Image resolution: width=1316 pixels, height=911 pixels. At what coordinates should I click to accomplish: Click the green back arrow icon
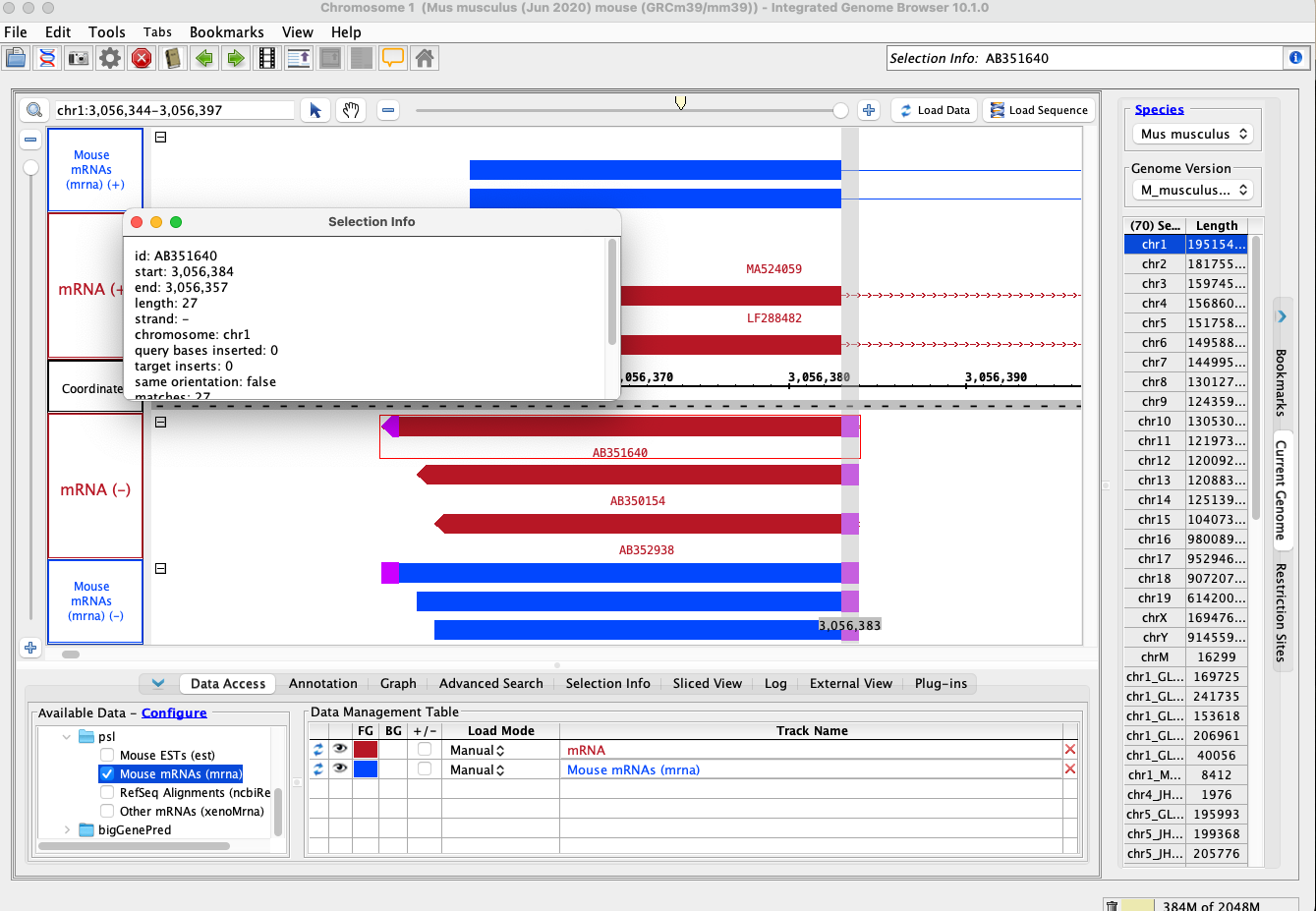click(204, 58)
